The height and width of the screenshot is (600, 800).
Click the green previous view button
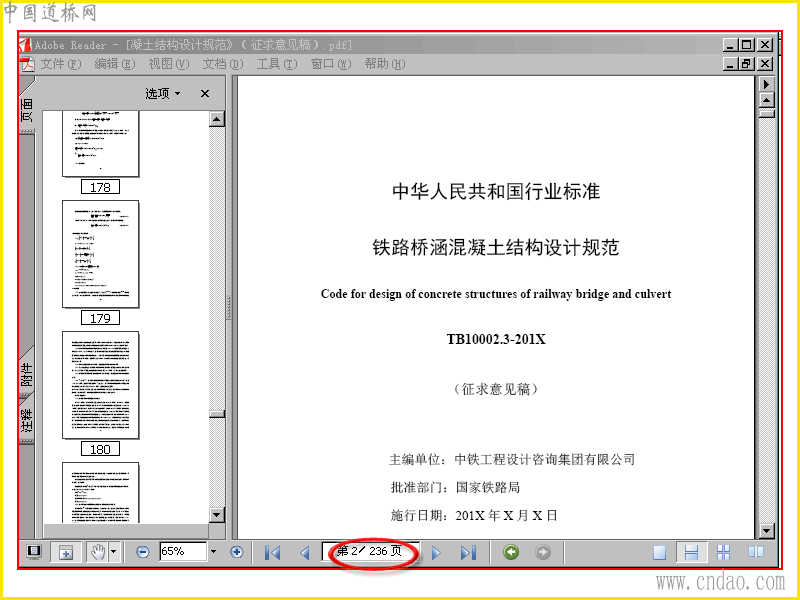[x=511, y=552]
